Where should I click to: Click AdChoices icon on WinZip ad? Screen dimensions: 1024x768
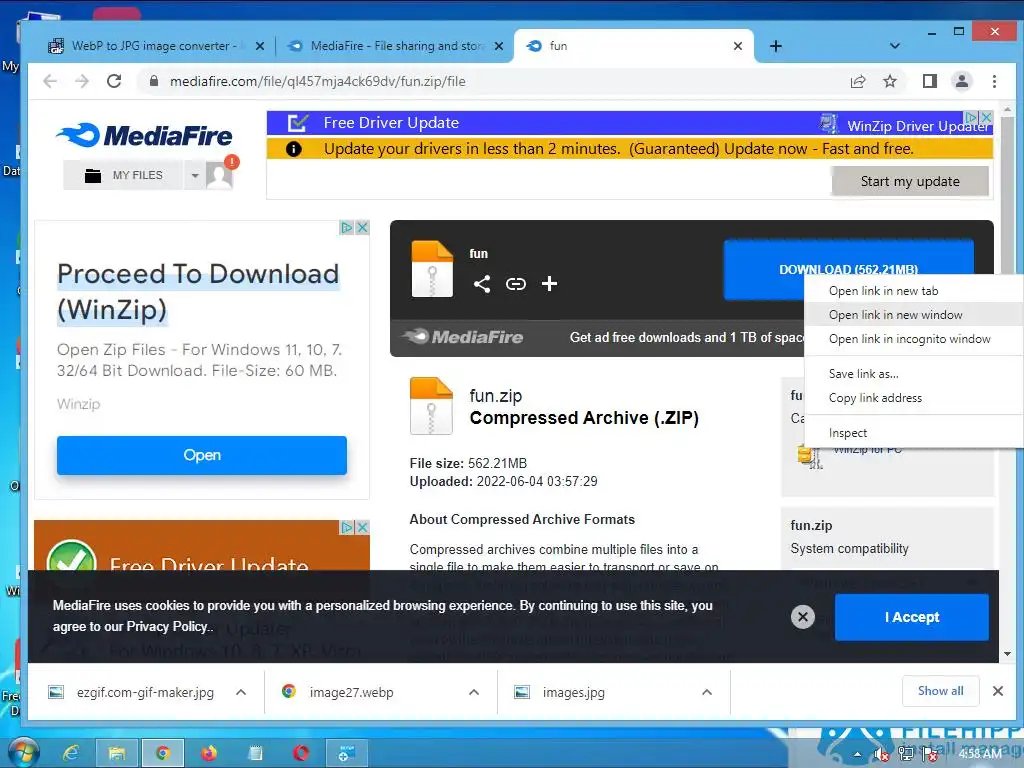coord(347,227)
